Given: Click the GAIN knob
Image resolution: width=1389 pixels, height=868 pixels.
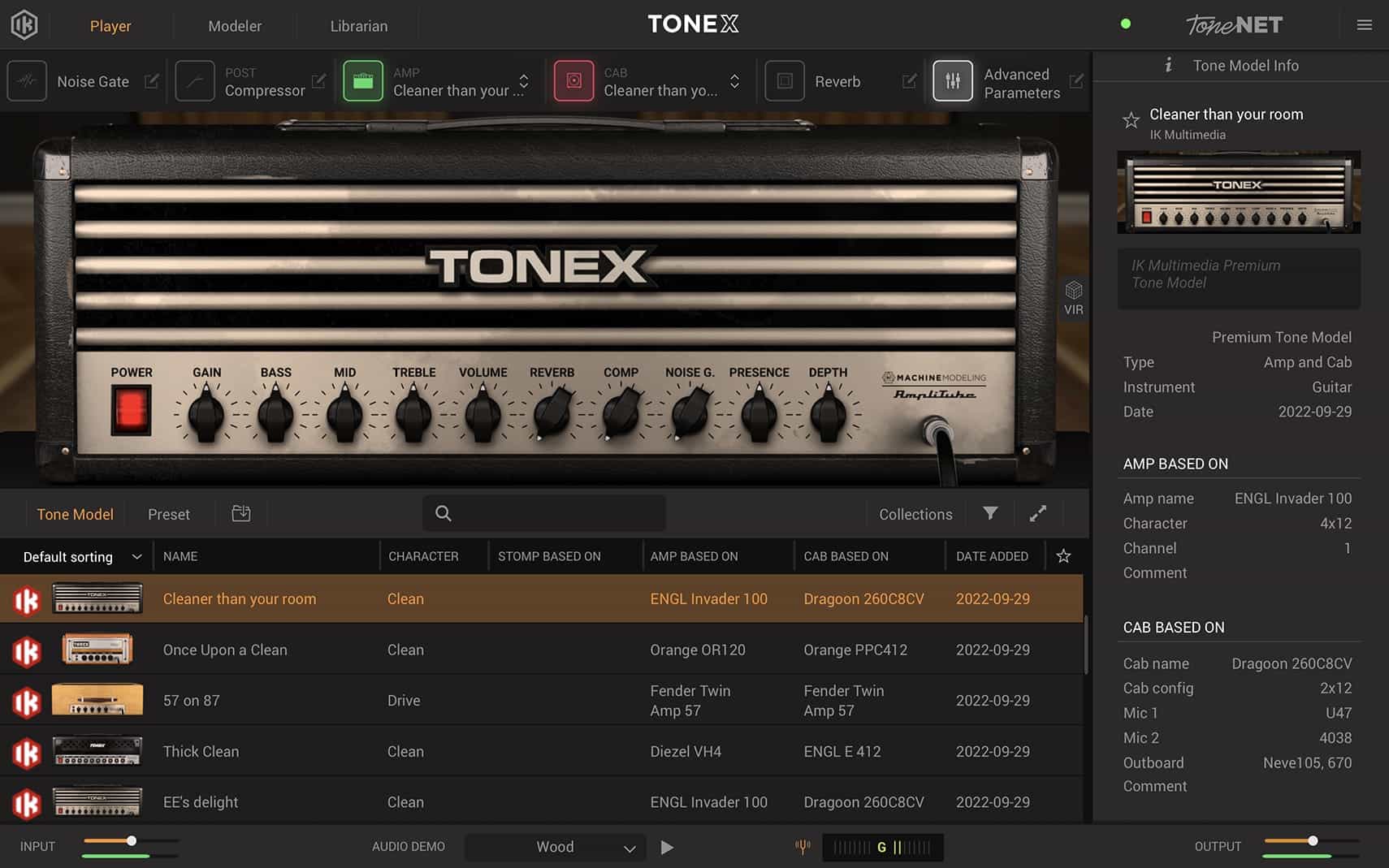Looking at the screenshot, I should [206, 414].
